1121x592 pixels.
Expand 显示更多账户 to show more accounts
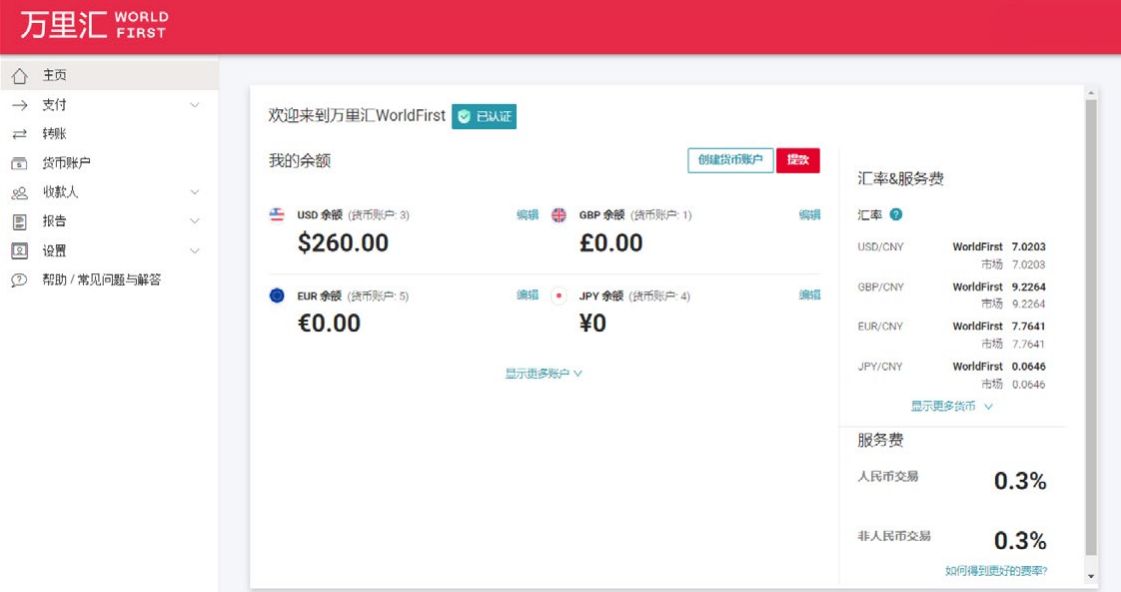point(543,373)
